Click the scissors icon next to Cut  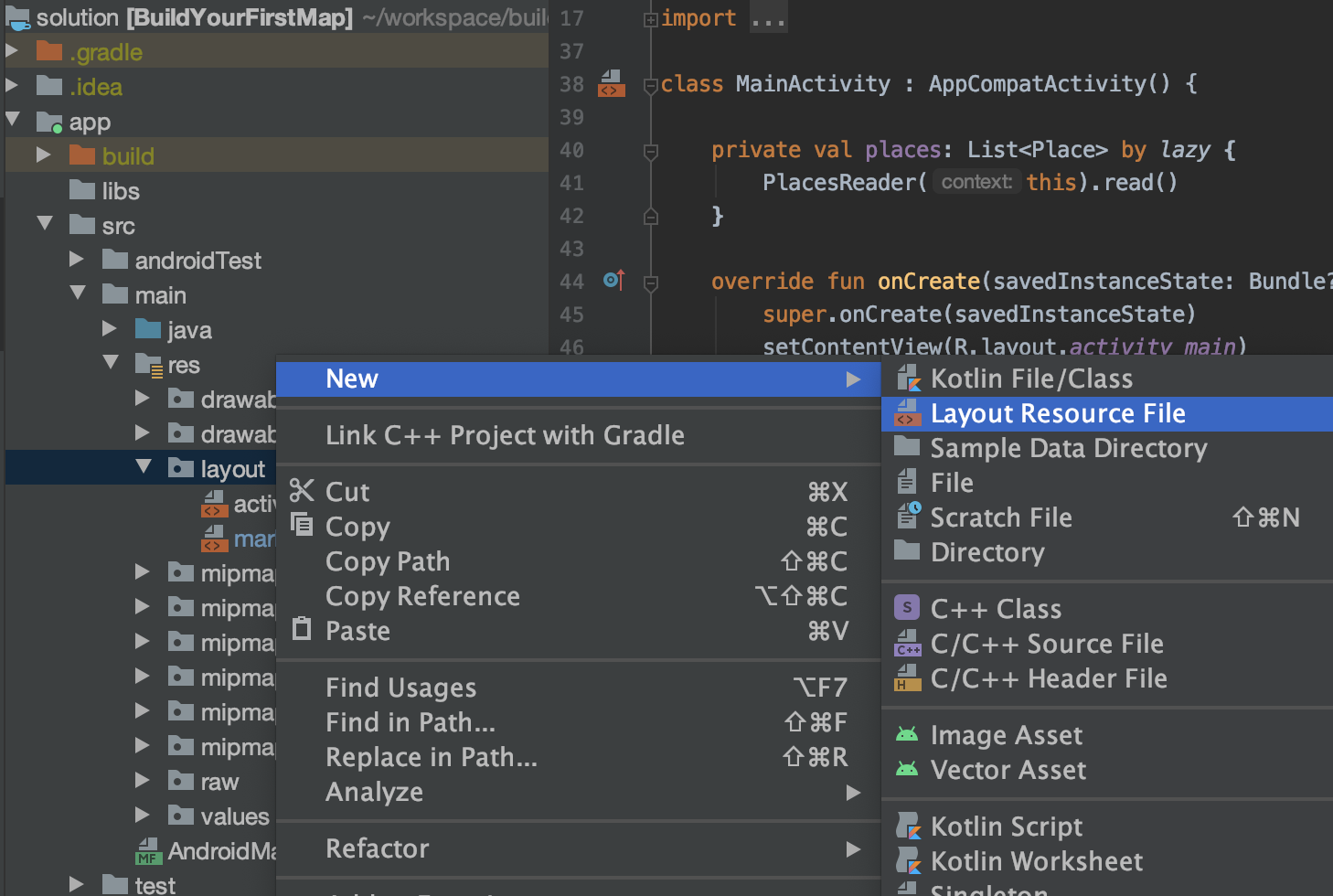pos(302,491)
